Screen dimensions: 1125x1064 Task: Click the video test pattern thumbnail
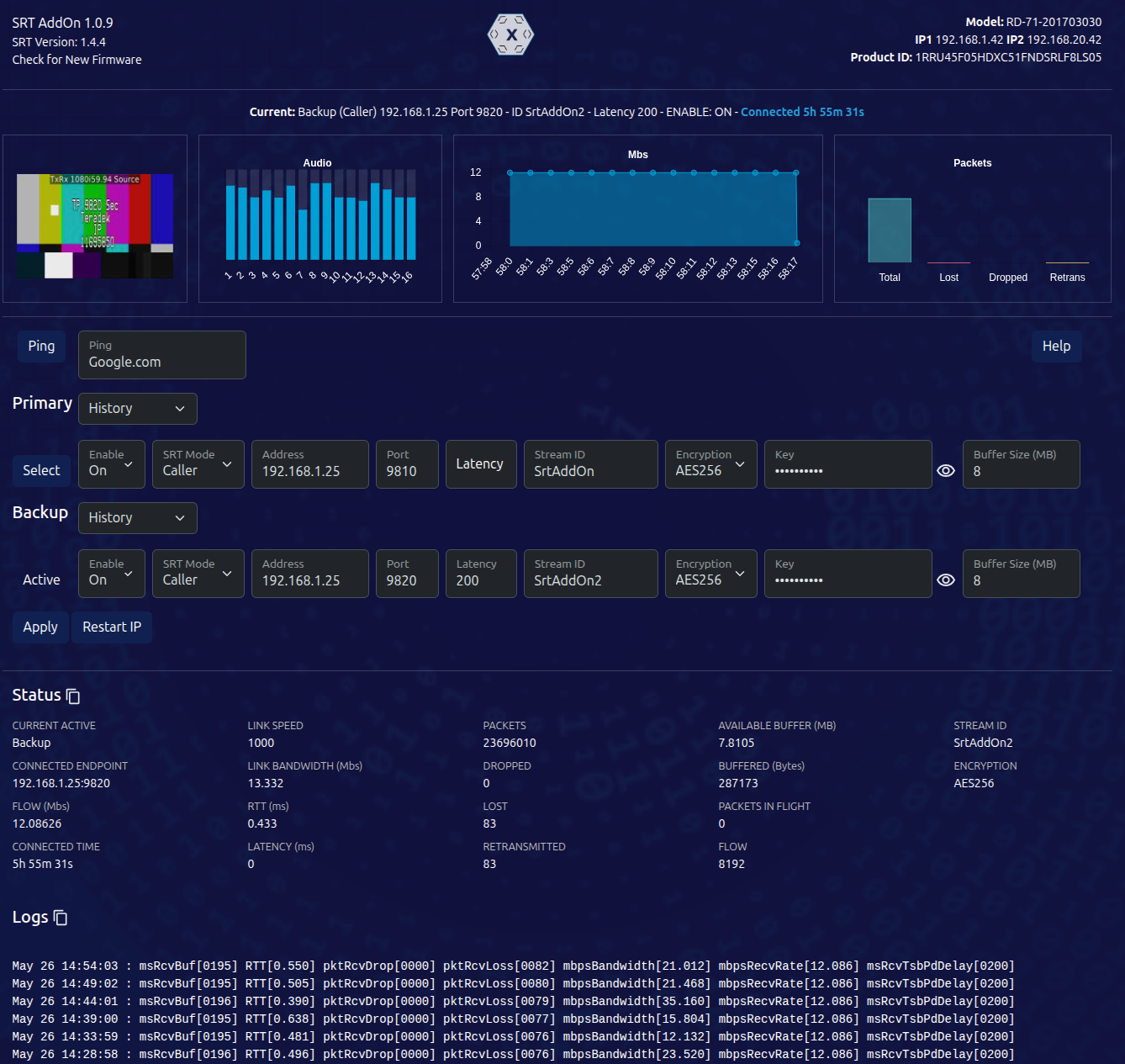click(x=95, y=226)
